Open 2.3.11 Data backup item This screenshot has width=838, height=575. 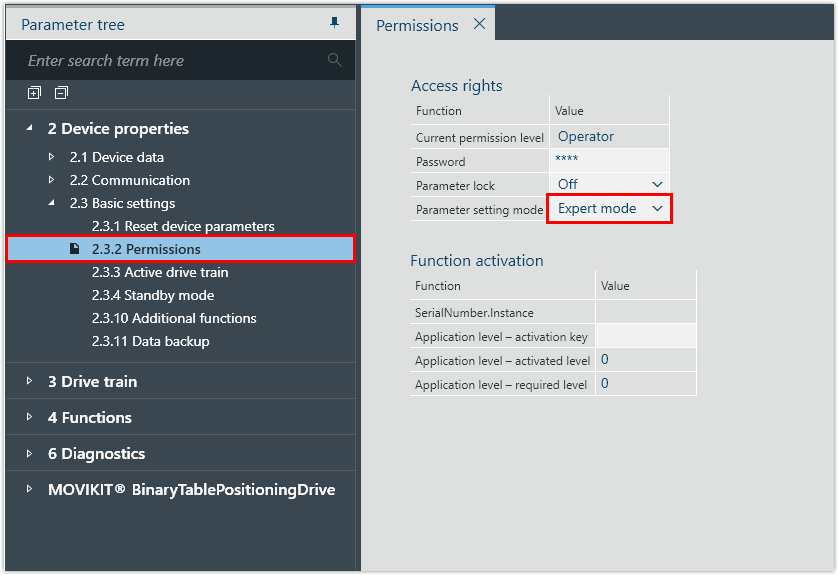[151, 341]
